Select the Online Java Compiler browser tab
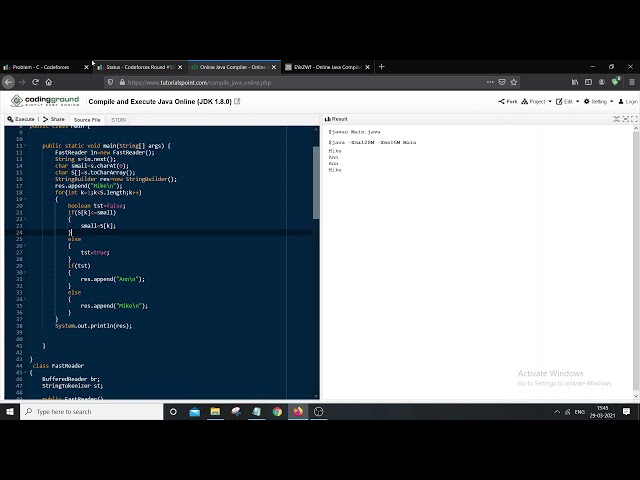Screen dimensions: 640x480 point(233,67)
